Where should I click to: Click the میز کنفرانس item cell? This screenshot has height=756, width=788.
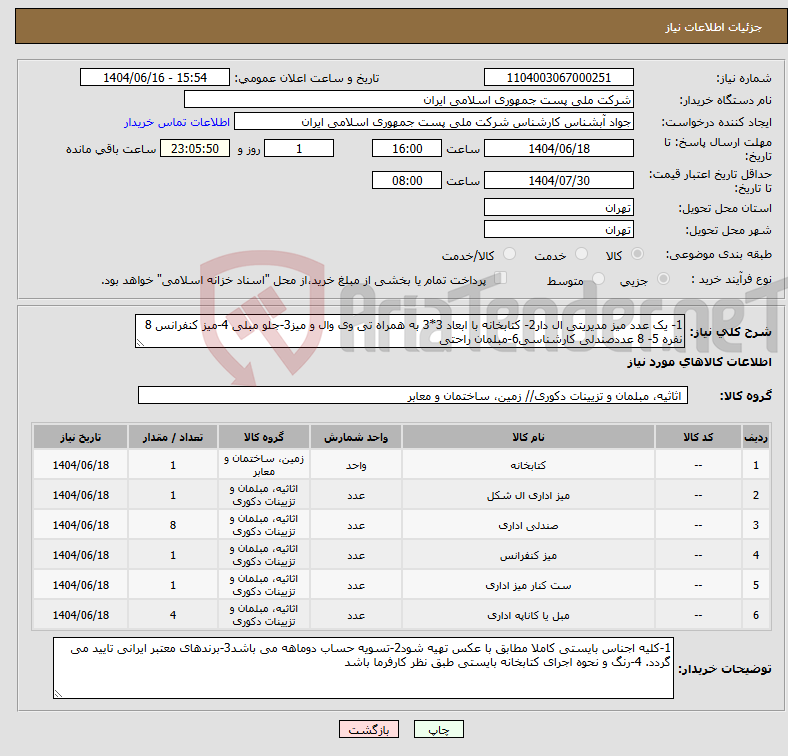528,555
